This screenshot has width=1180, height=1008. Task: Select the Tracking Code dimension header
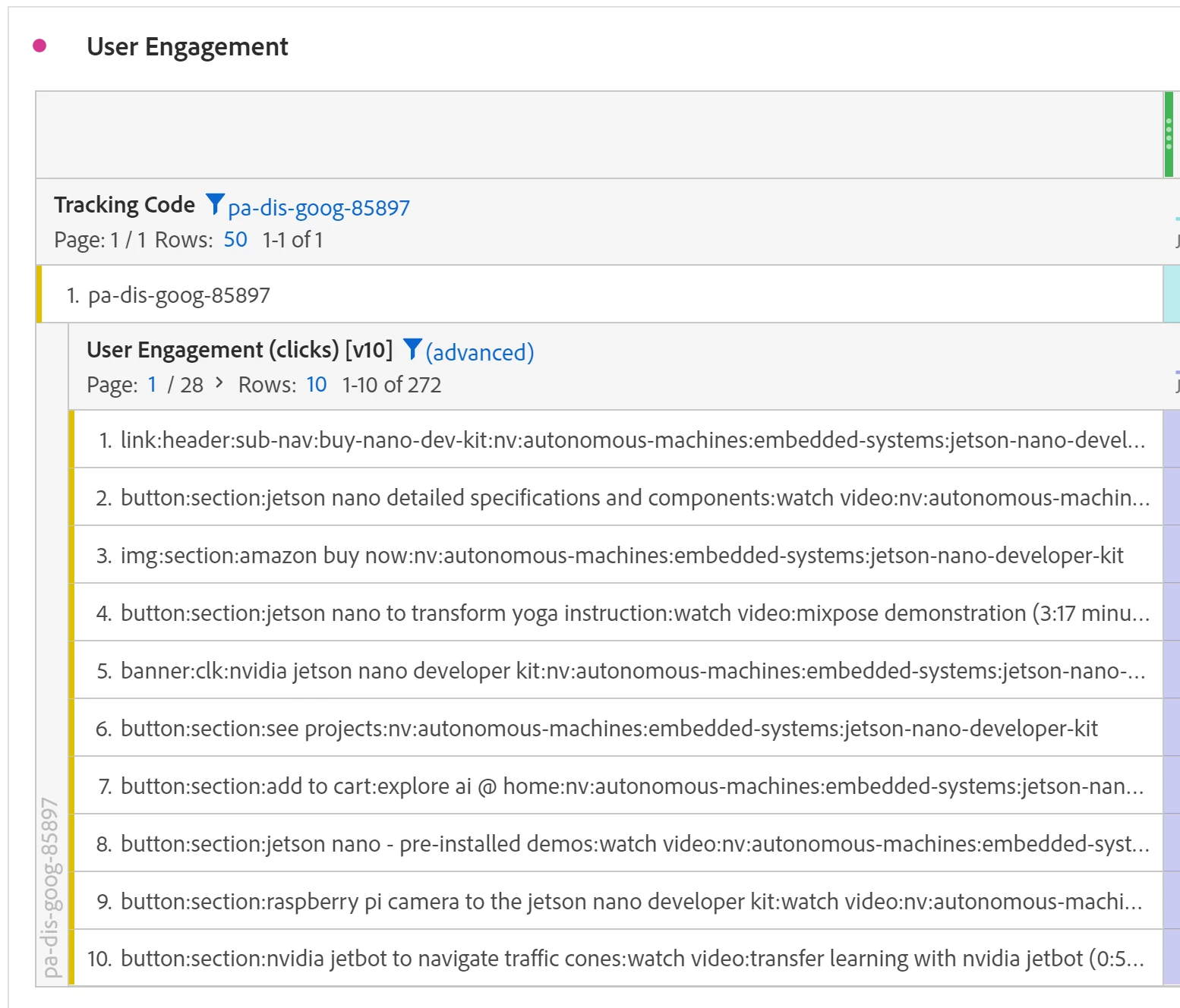tap(125, 205)
